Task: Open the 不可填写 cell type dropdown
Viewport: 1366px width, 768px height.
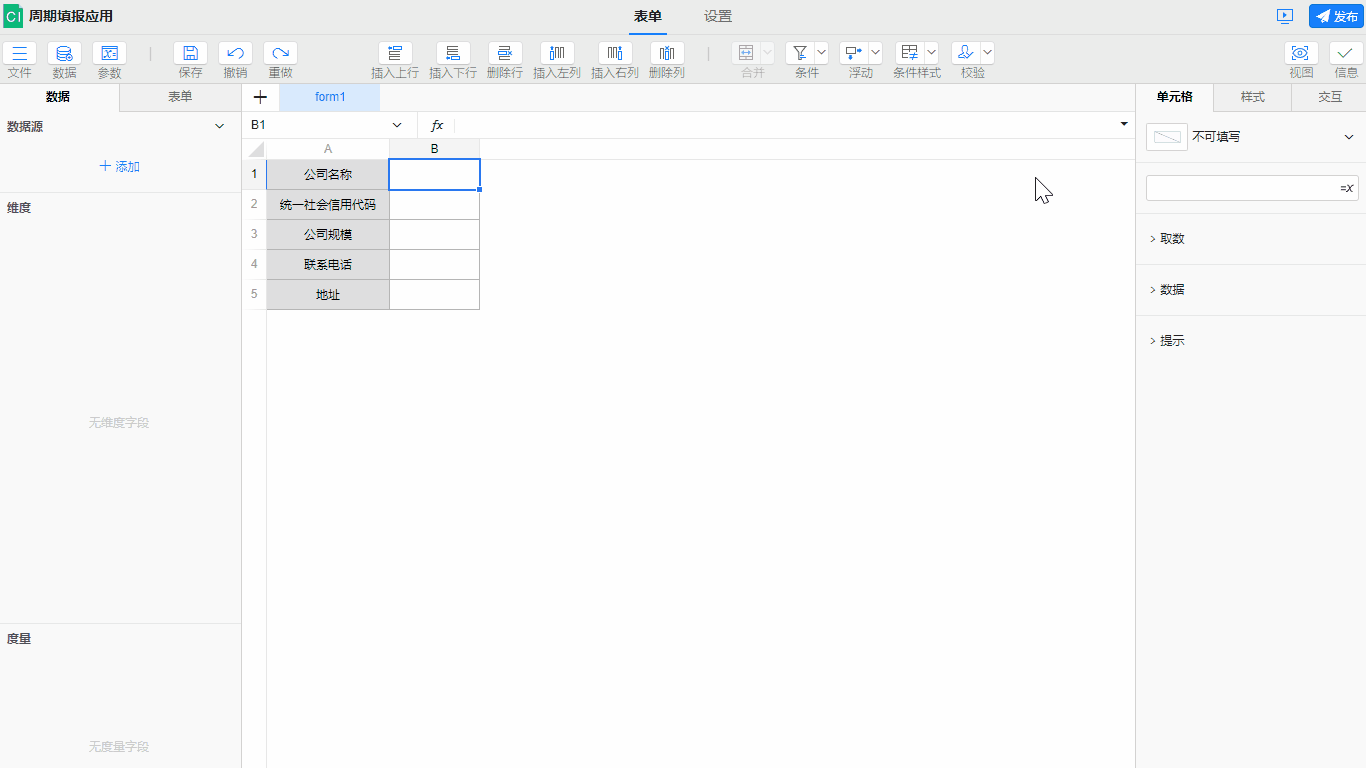Action: pos(1349,137)
